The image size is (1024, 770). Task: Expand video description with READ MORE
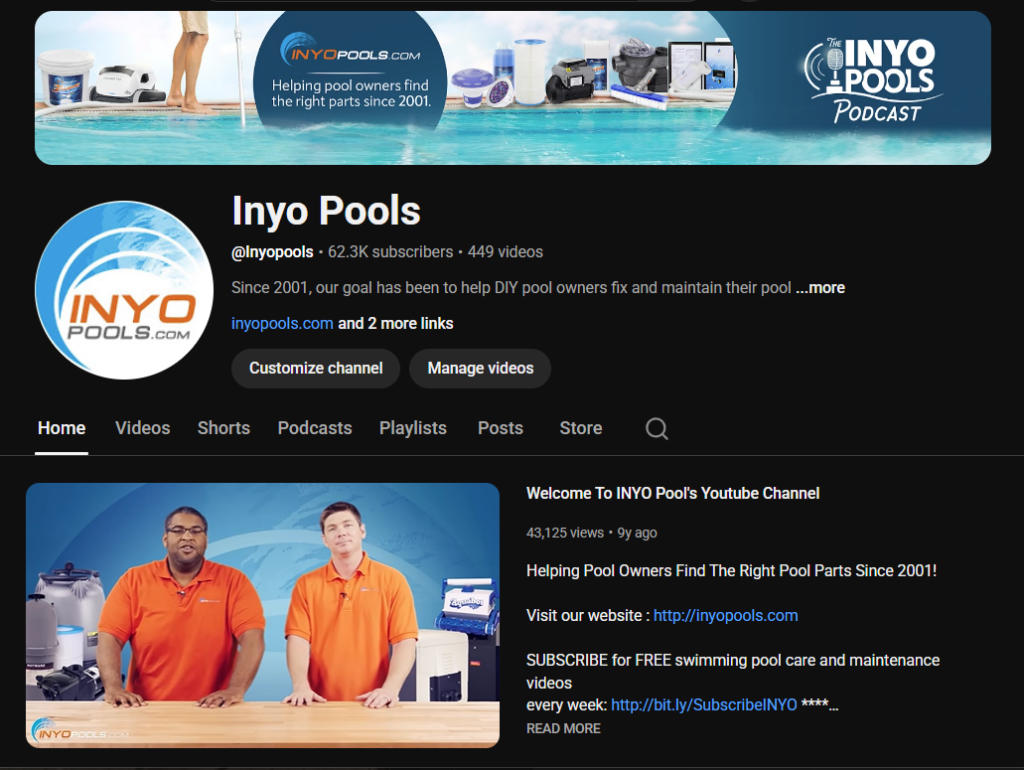(564, 728)
